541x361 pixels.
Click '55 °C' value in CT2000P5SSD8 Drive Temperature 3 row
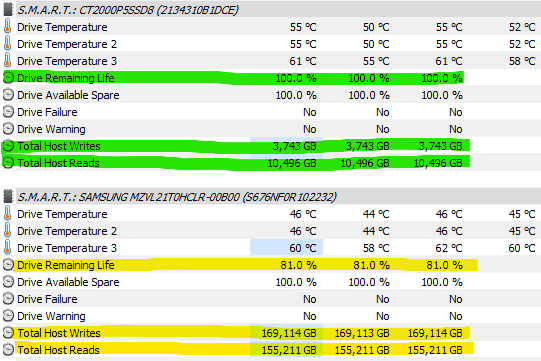[376, 61]
